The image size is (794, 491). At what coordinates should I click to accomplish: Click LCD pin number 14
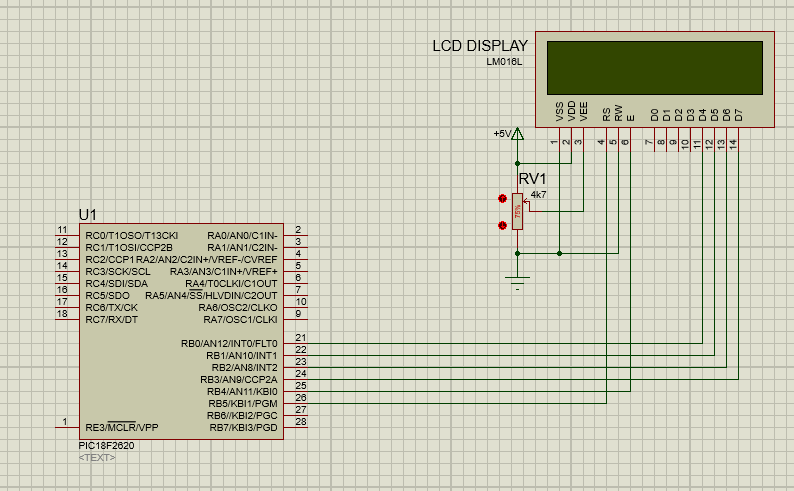coord(733,144)
